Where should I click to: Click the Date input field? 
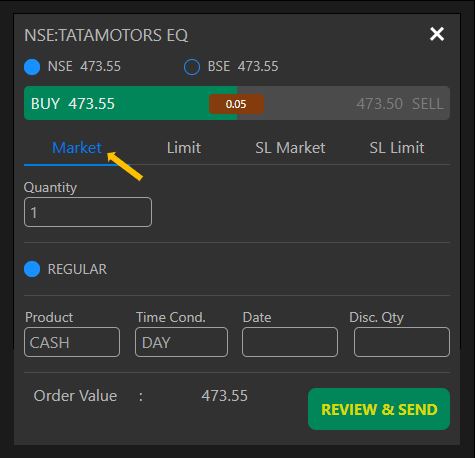coord(290,342)
